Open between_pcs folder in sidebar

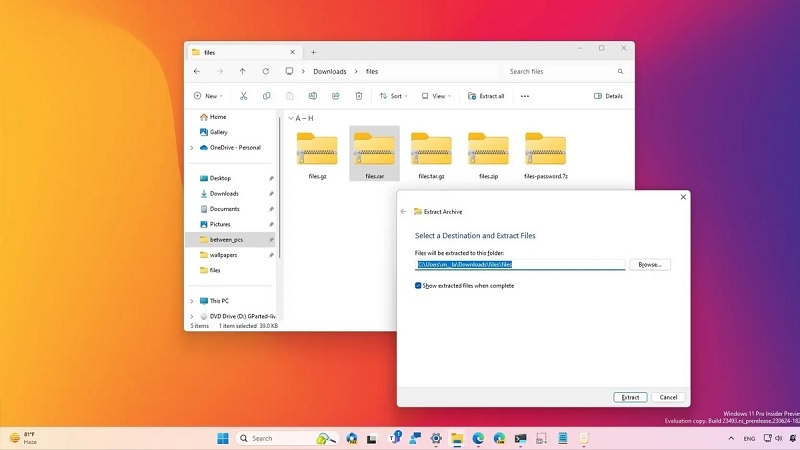click(x=230, y=239)
